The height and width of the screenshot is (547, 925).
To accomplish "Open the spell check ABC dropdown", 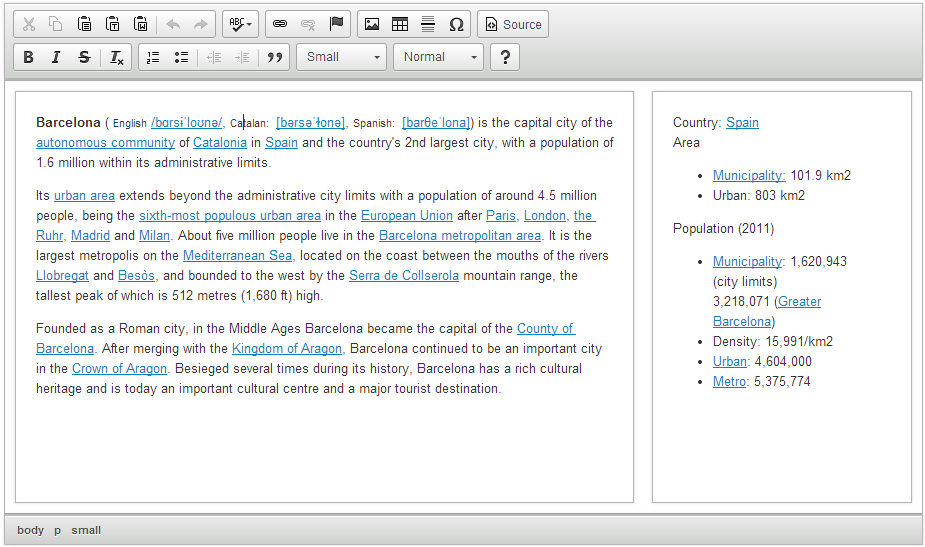I will [241, 24].
